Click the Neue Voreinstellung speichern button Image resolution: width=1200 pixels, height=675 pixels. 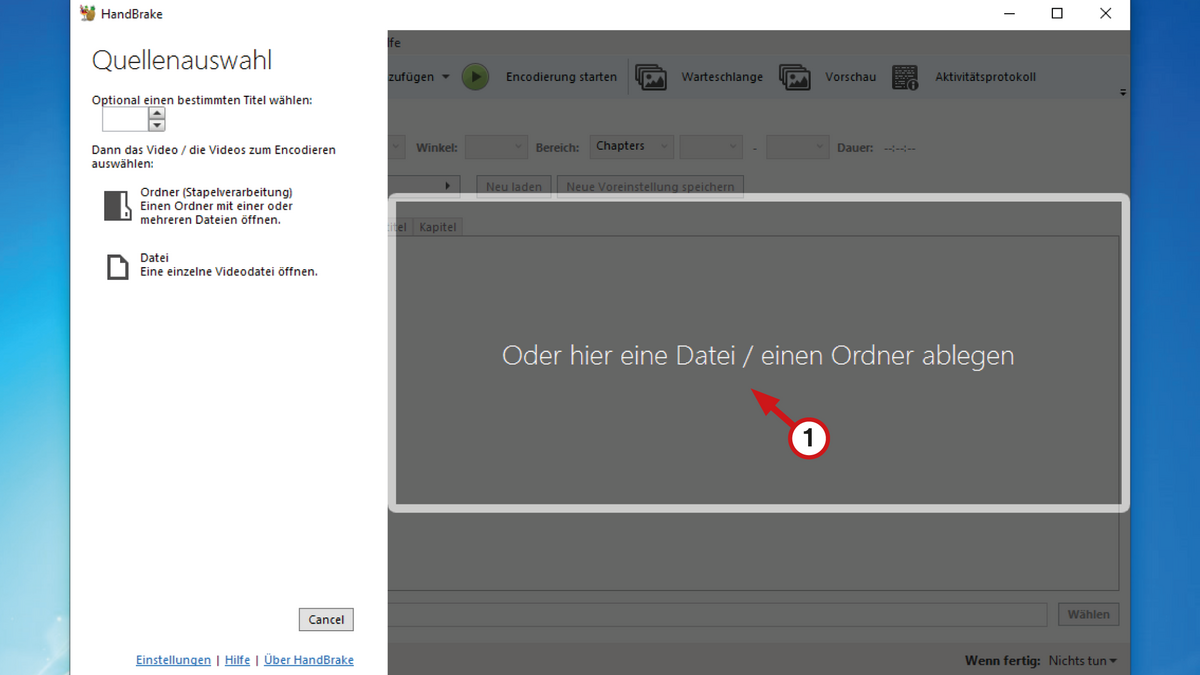[650, 187]
